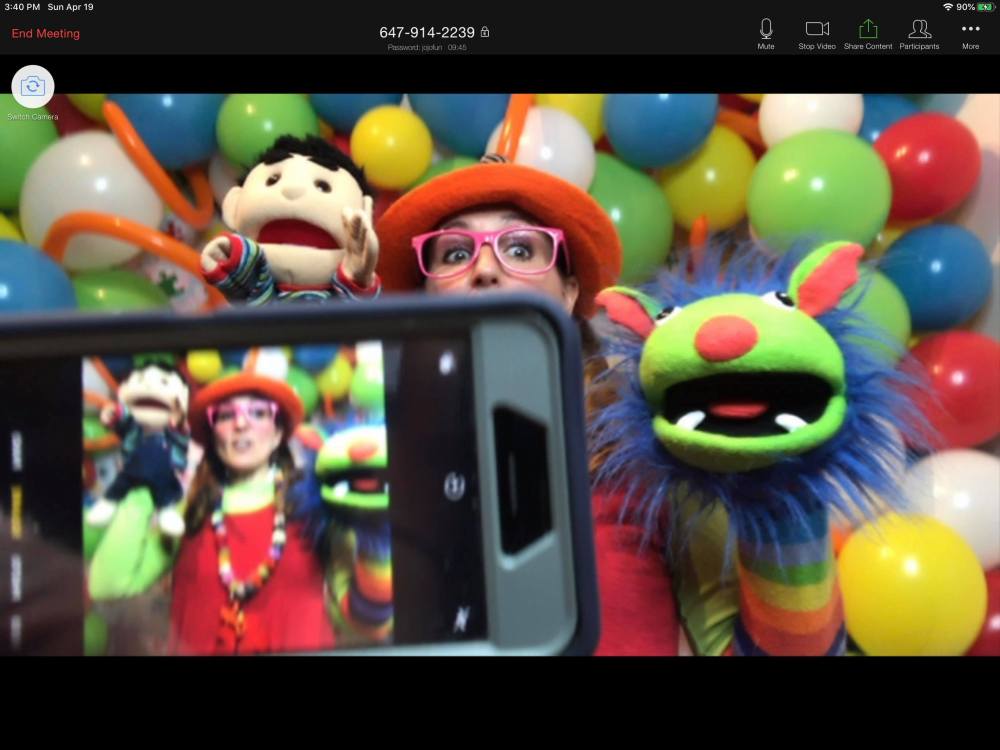Tap the 90% battery percentage text

965,7
